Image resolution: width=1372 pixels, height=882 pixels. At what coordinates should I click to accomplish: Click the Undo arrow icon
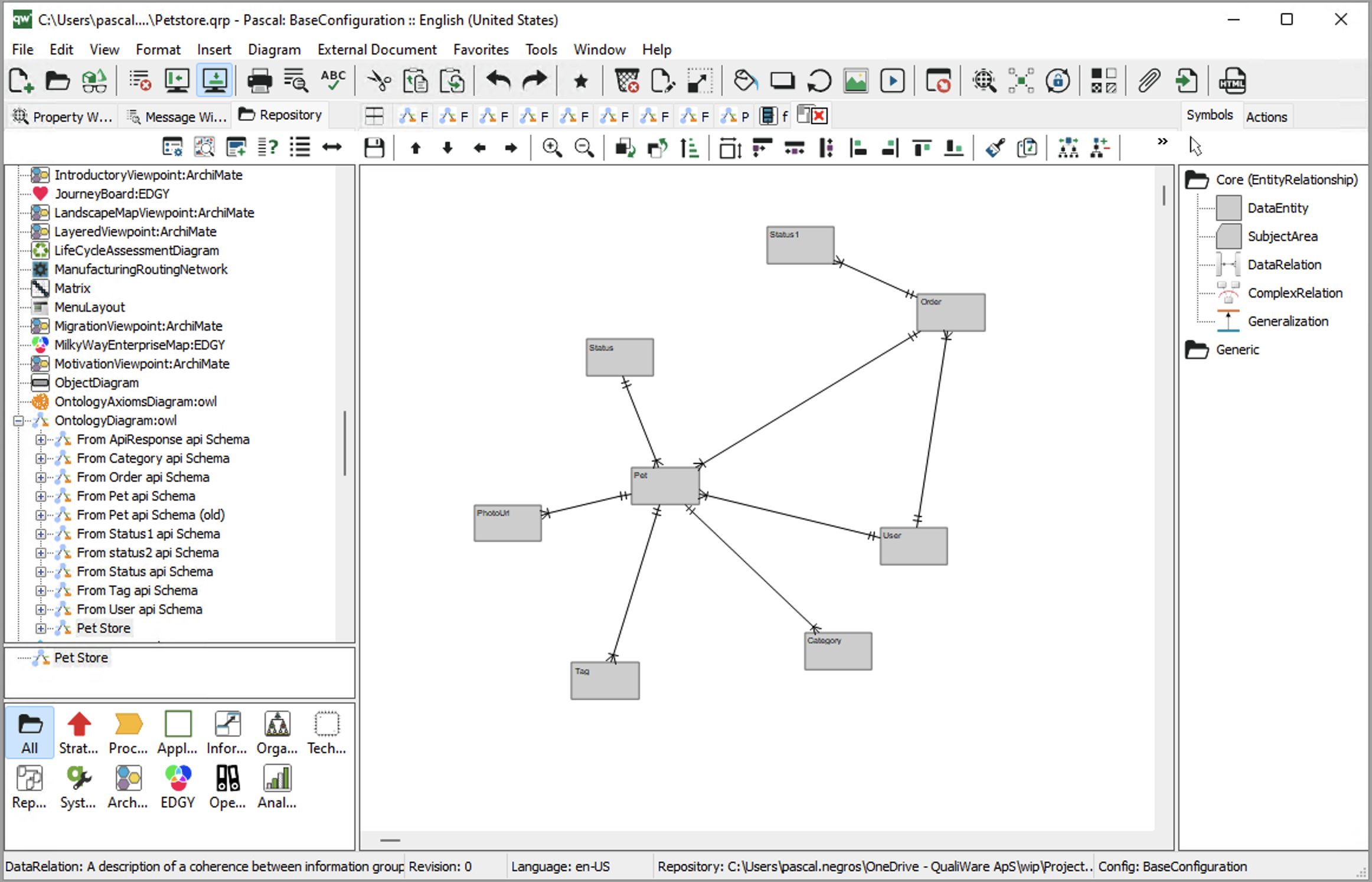[x=499, y=81]
